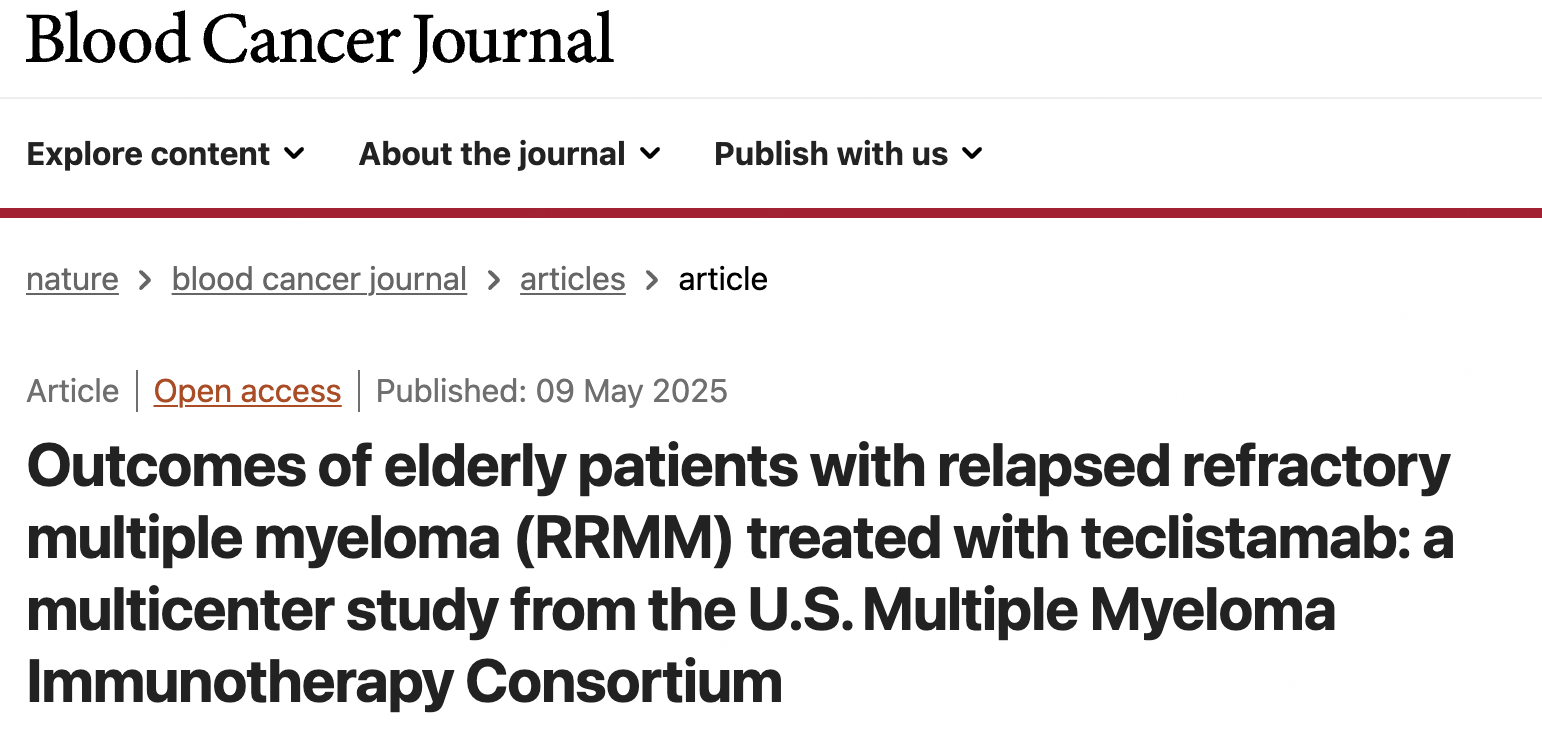Open the About the journal menu label

point(492,154)
